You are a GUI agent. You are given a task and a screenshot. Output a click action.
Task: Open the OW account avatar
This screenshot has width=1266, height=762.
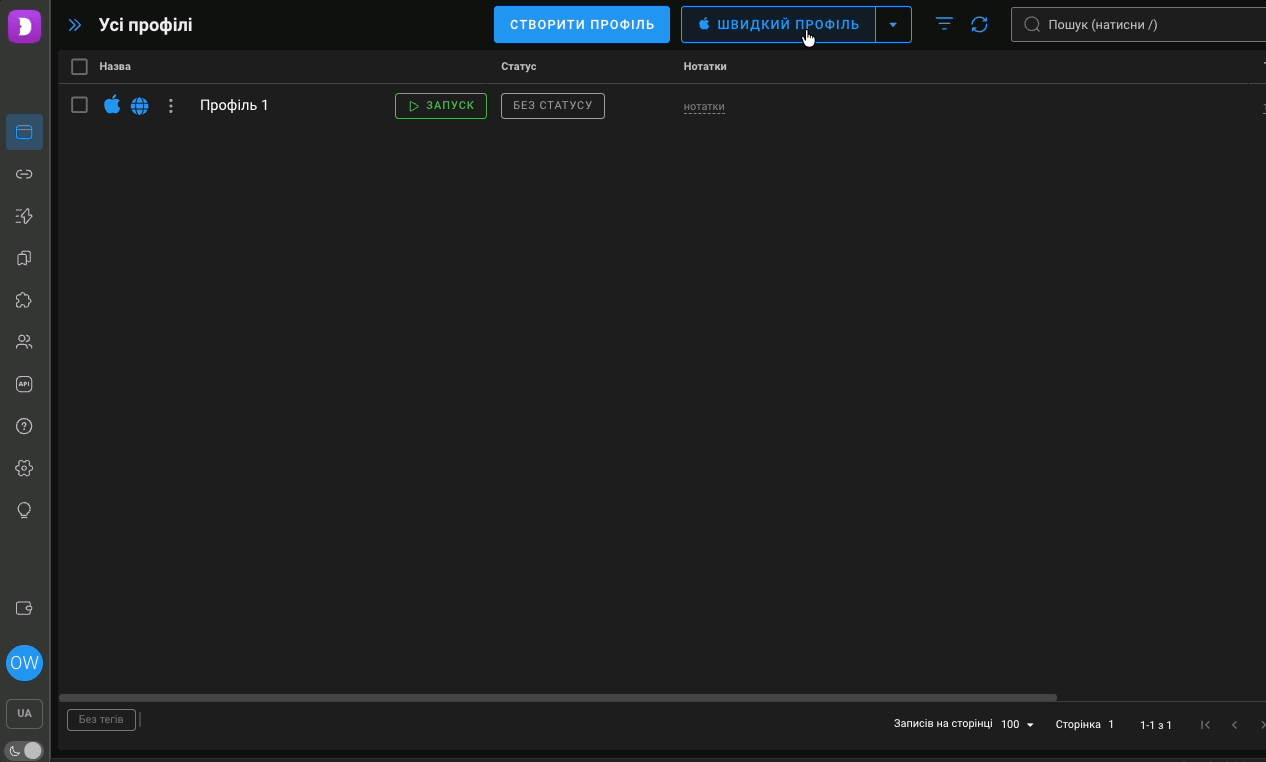pyautogui.click(x=24, y=663)
